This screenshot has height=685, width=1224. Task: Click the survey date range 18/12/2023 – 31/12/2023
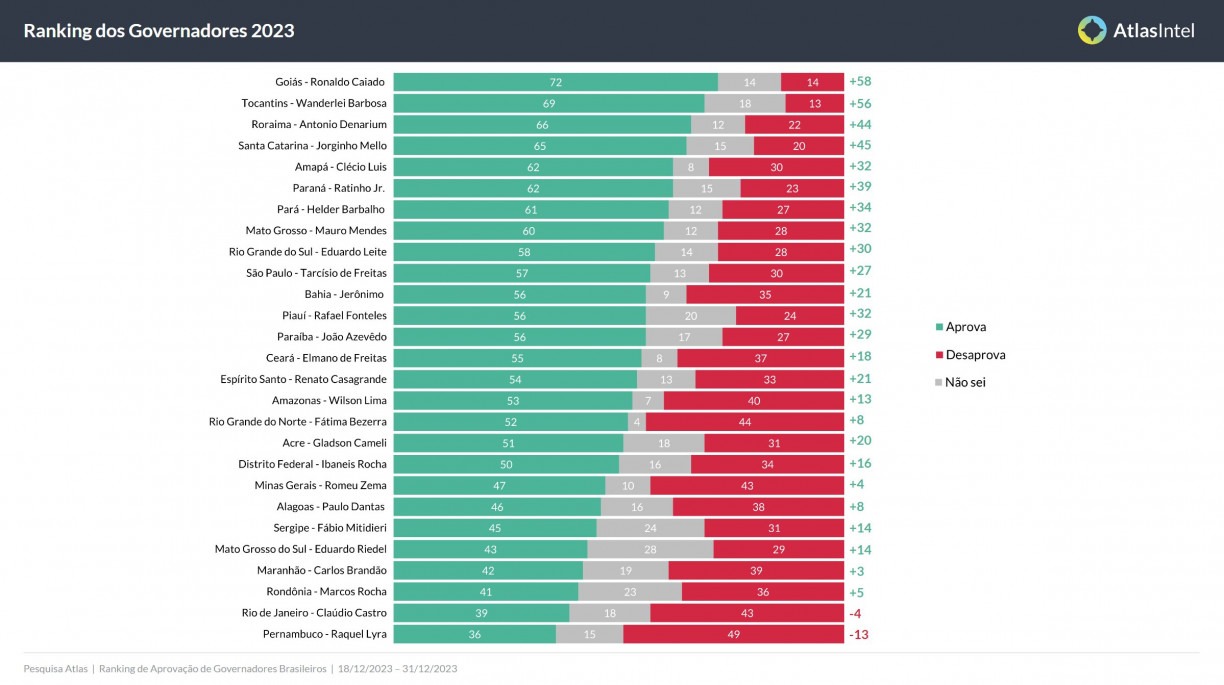pos(397,668)
